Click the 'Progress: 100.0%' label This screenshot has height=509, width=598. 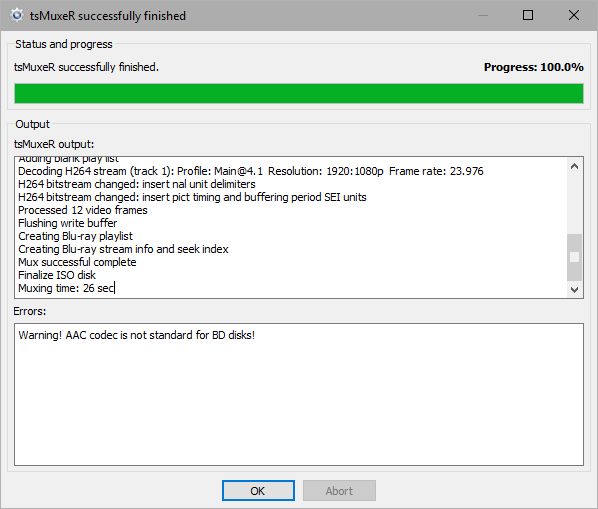[534, 67]
